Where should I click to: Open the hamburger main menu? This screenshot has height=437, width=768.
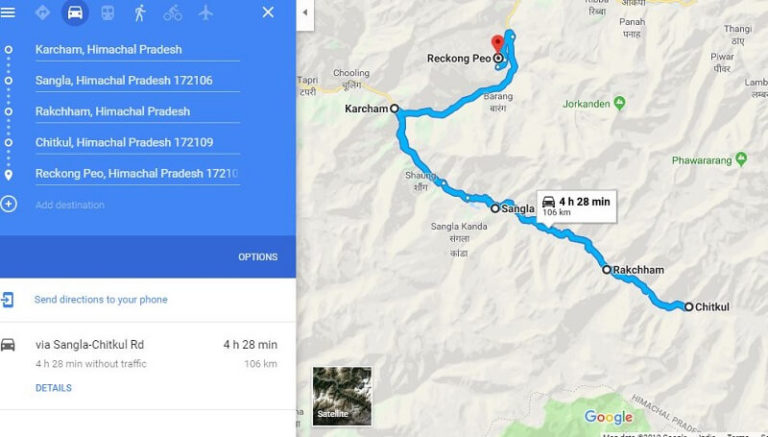pos(8,12)
